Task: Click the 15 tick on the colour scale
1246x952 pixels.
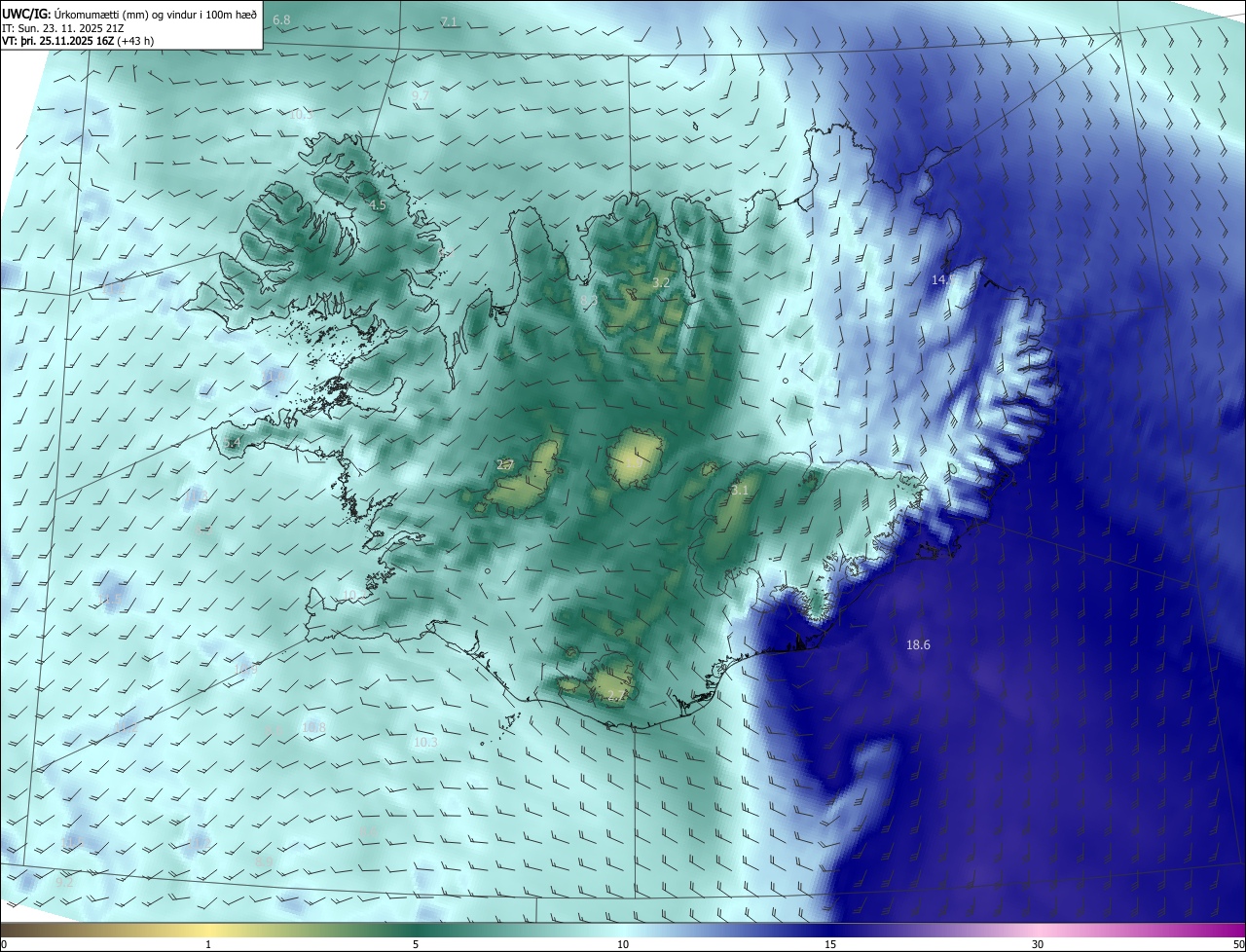Action: click(x=830, y=944)
